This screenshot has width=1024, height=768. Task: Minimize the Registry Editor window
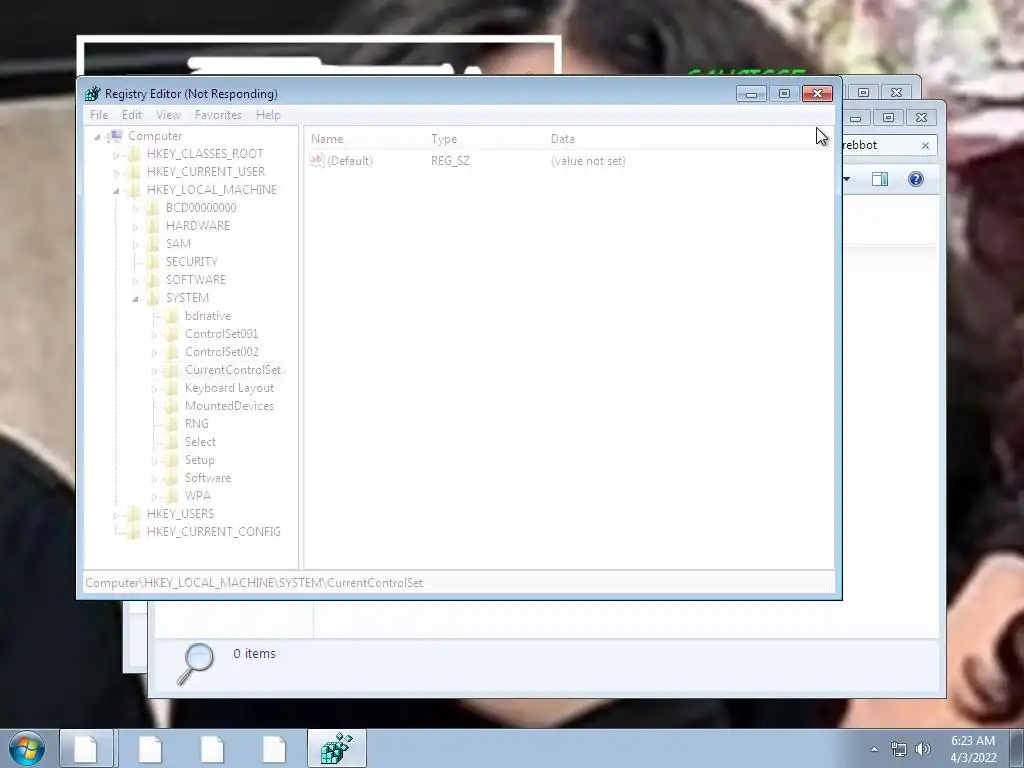point(751,94)
